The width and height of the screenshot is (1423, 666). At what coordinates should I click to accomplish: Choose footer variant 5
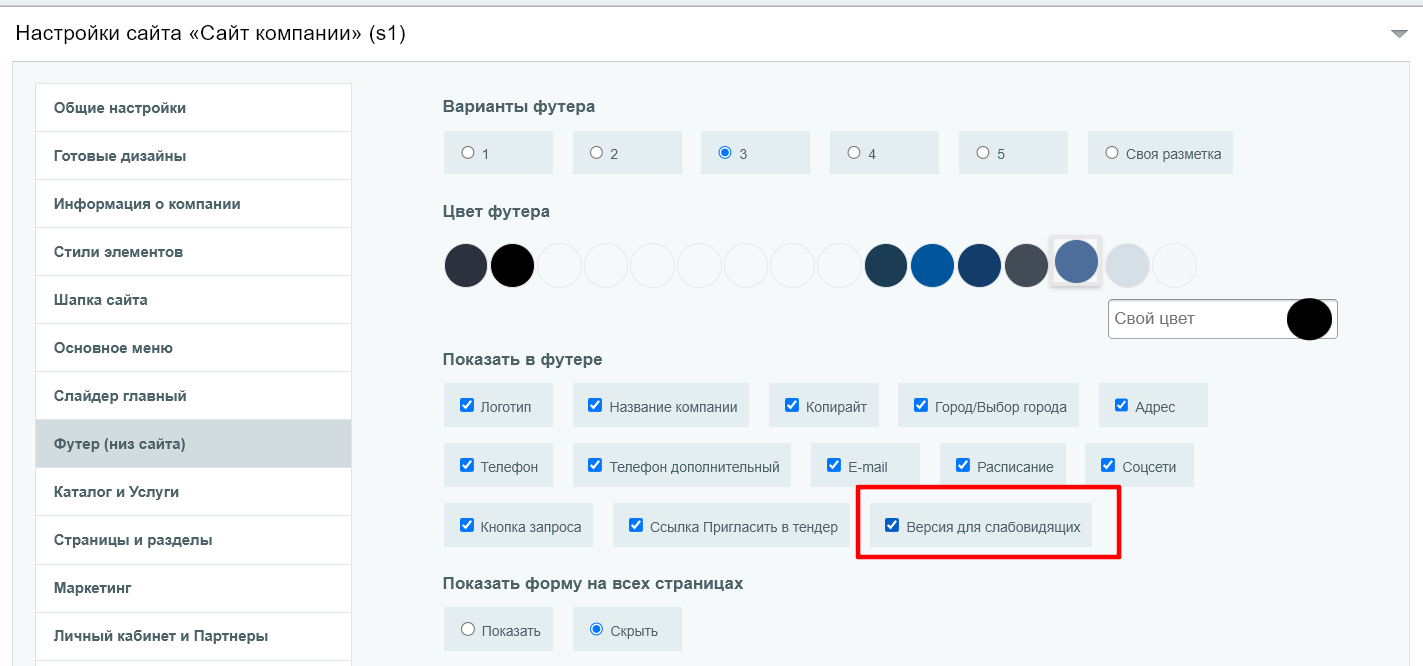(x=983, y=153)
